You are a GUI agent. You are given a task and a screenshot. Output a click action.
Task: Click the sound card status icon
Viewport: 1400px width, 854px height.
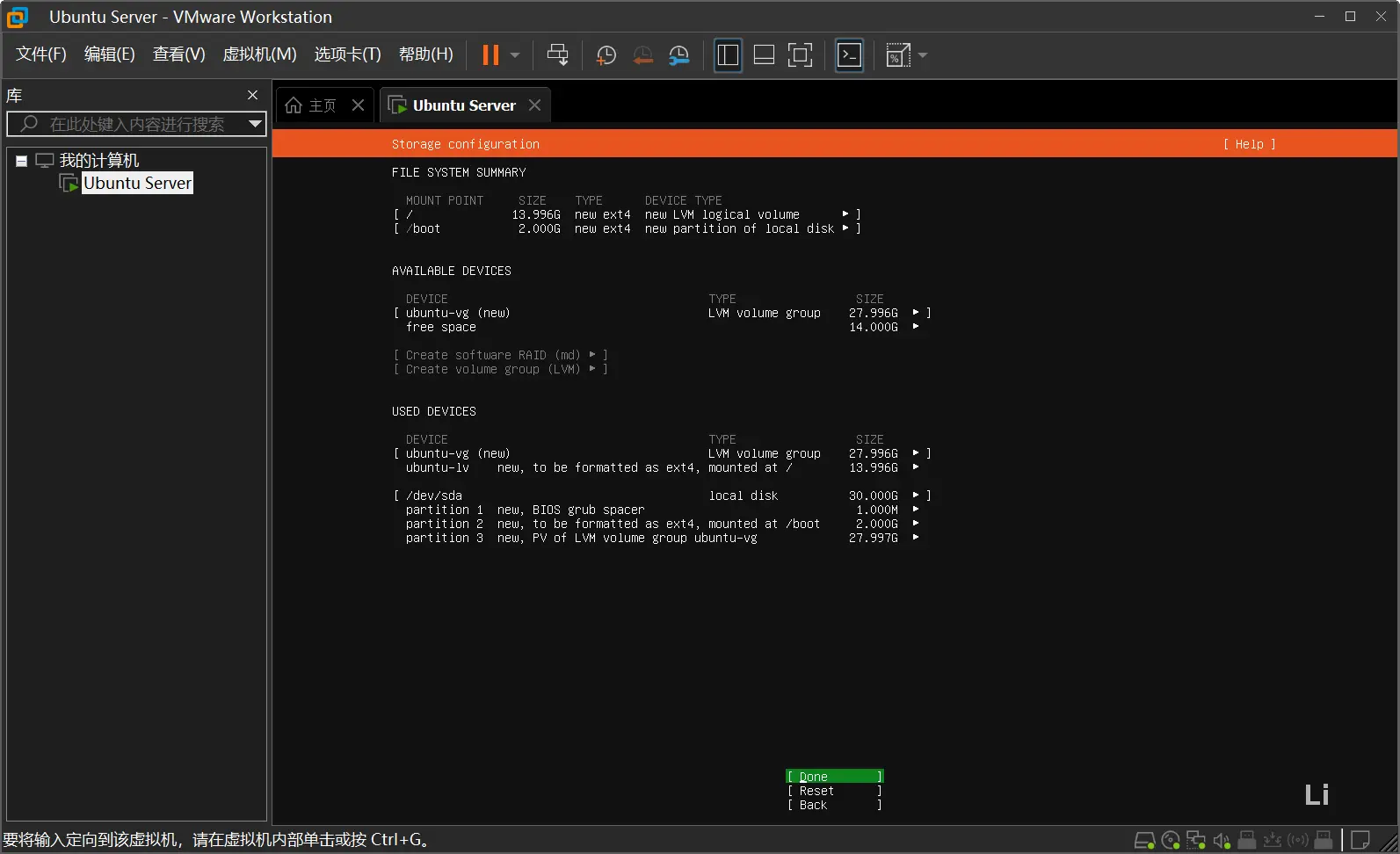pos(1221,840)
